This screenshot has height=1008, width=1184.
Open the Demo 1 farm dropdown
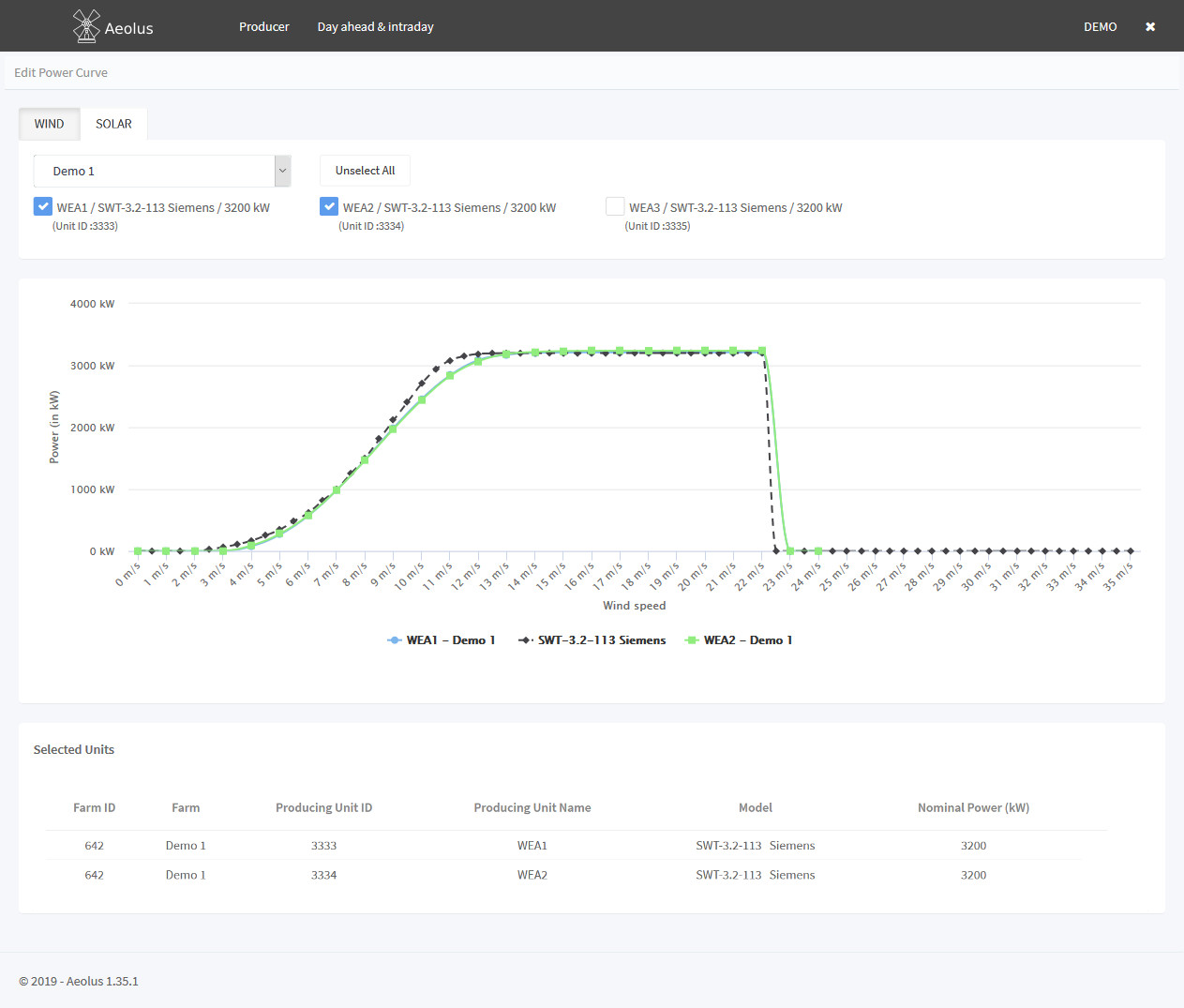(x=162, y=171)
